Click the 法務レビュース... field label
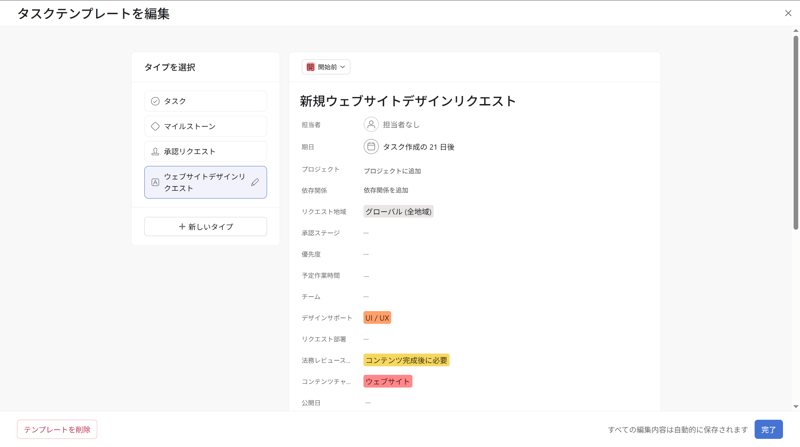 click(326, 360)
